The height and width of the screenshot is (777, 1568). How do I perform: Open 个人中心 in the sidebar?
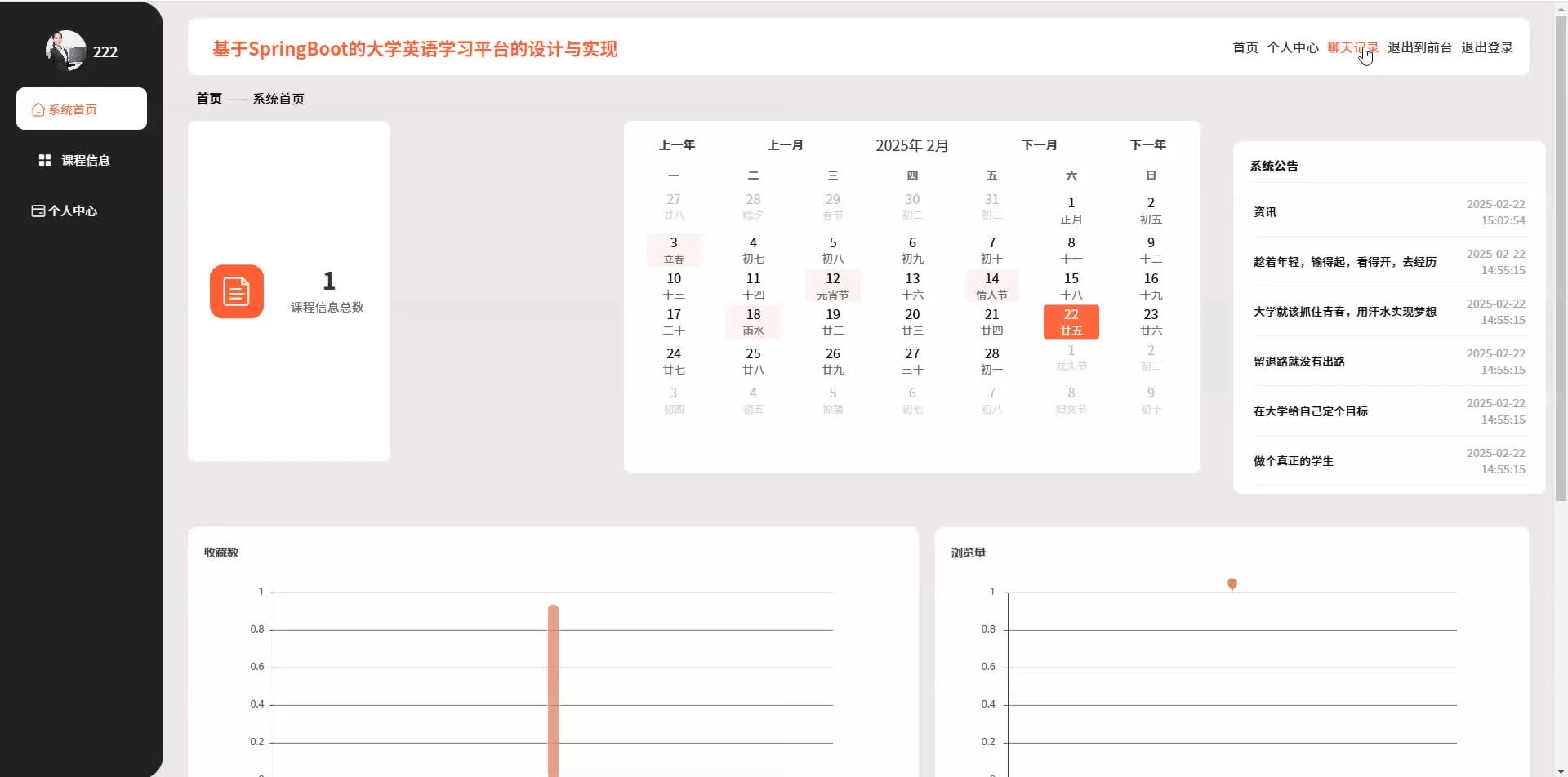pos(82,211)
